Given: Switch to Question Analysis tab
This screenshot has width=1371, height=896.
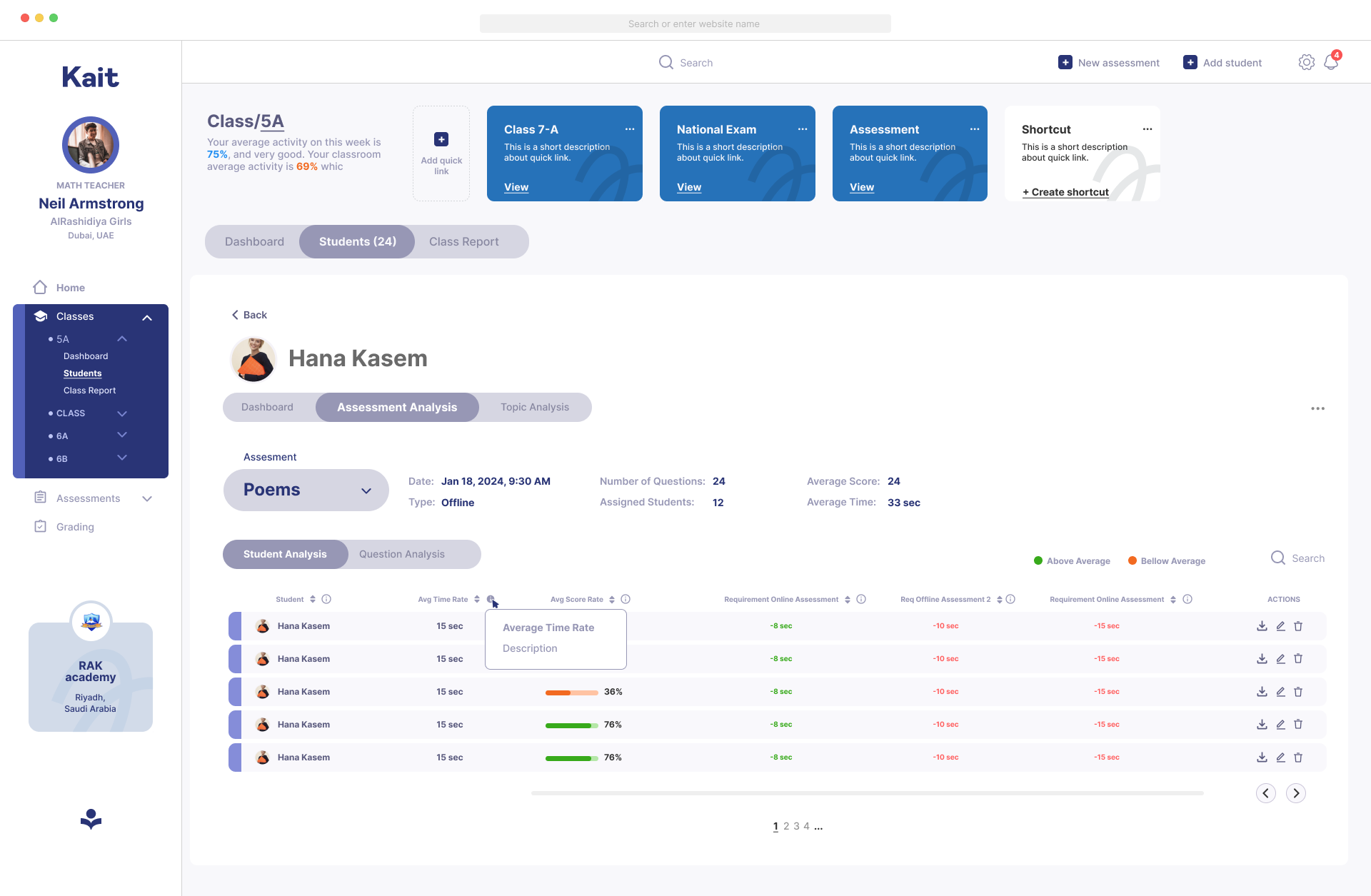Looking at the screenshot, I should click(401, 554).
